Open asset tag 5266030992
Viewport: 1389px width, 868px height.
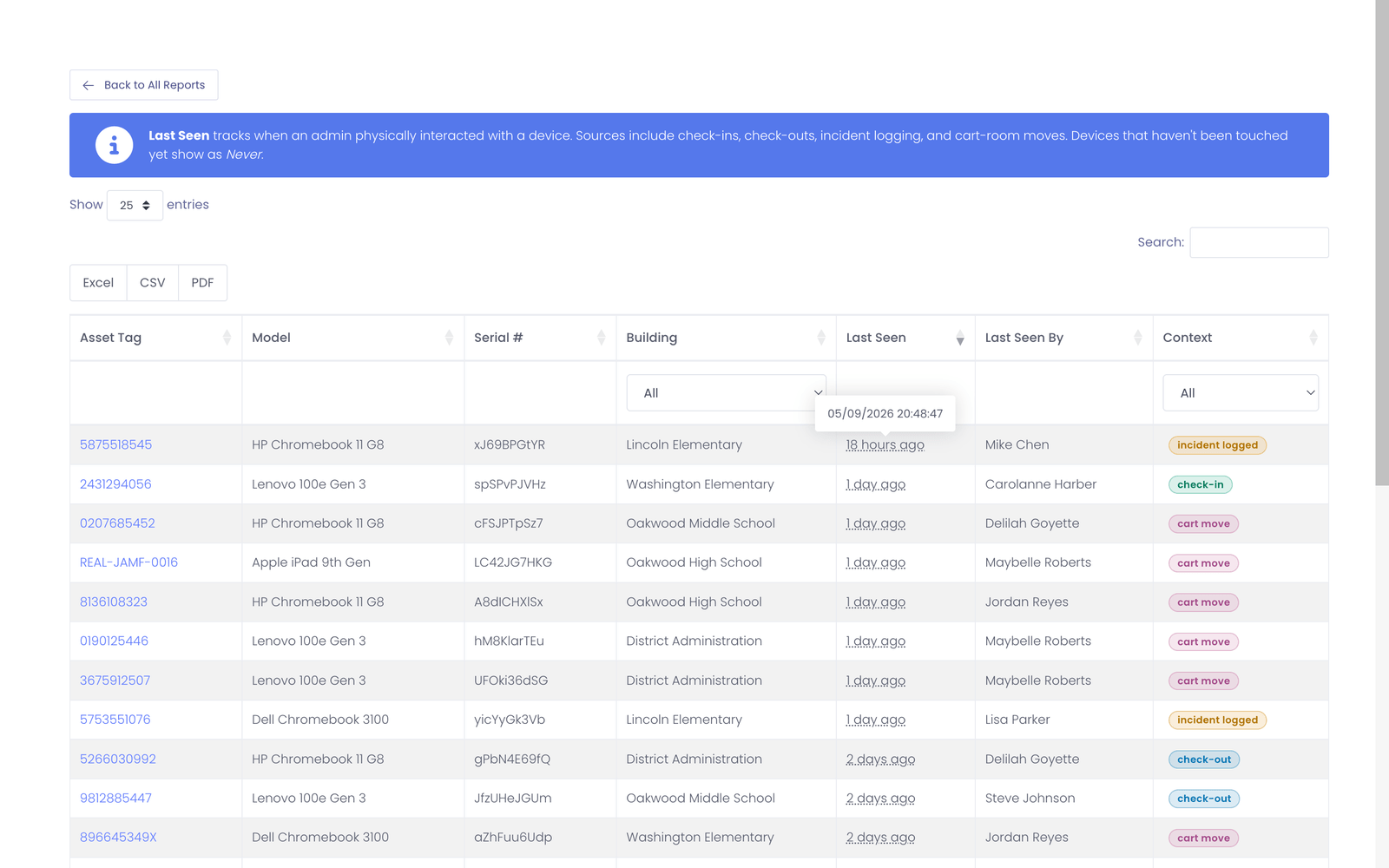(x=118, y=759)
